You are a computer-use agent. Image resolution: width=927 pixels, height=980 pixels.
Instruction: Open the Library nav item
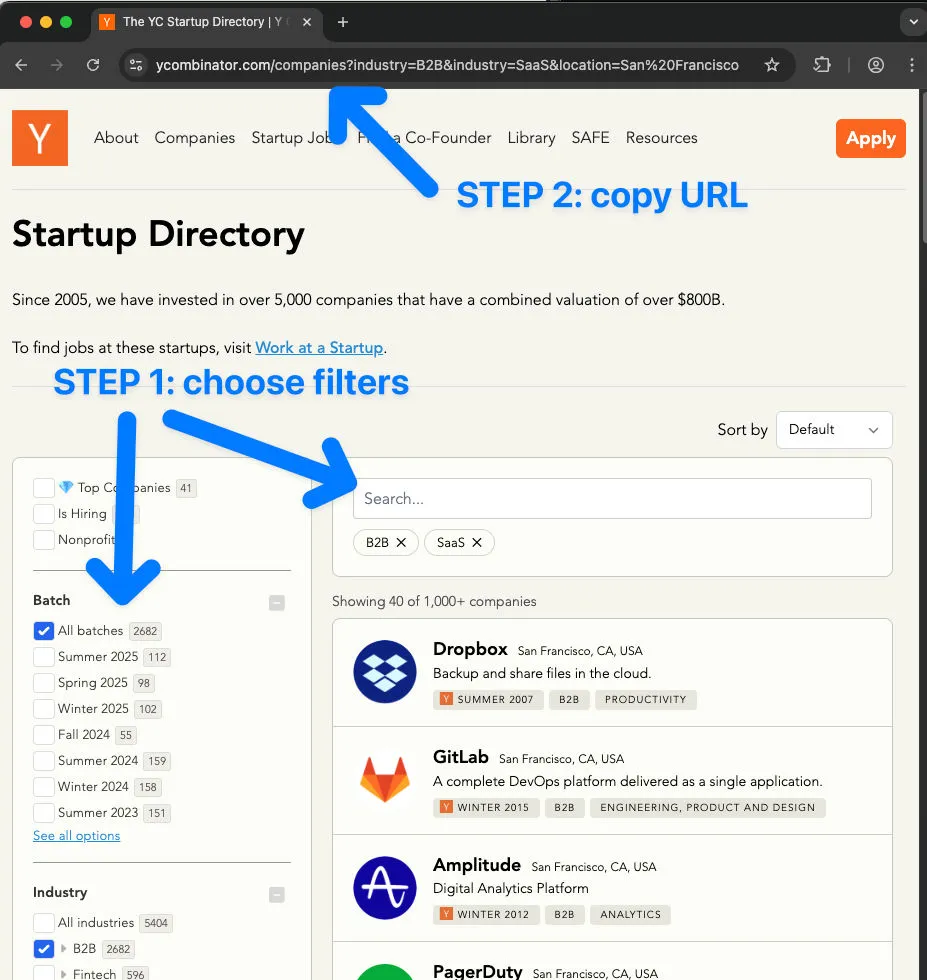point(531,138)
